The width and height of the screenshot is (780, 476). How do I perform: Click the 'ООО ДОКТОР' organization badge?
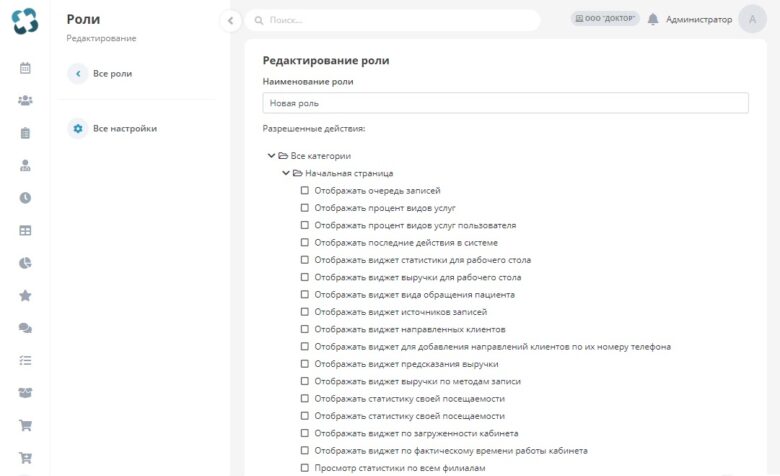coord(605,18)
